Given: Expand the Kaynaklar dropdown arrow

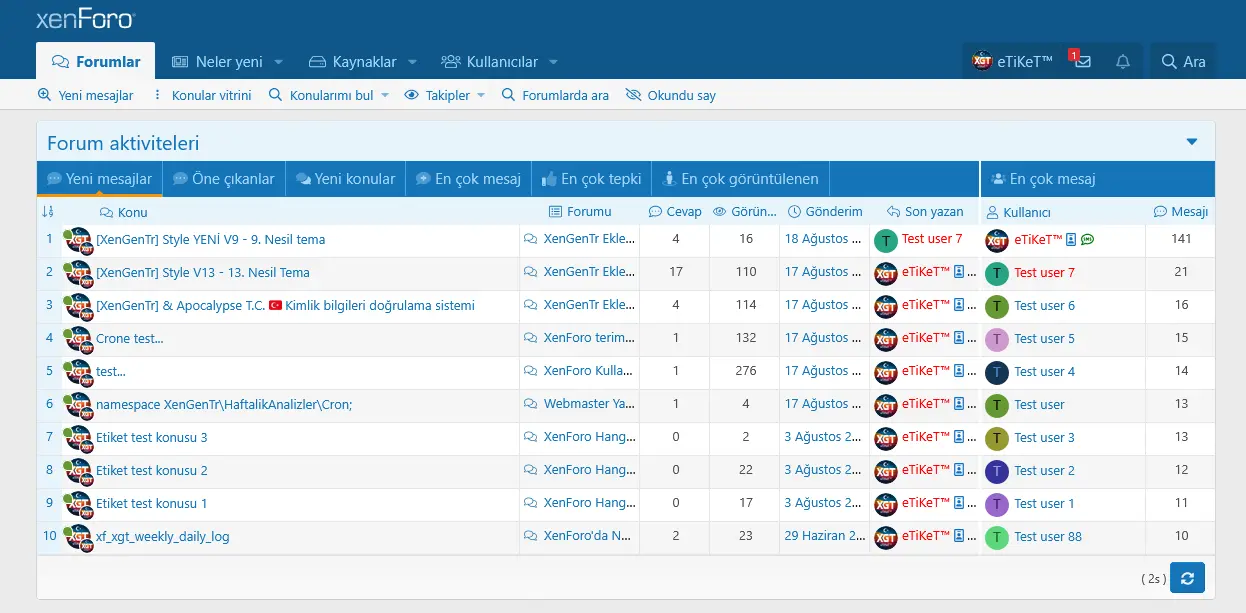Looking at the screenshot, I should pyautogui.click(x=412, y=62).
